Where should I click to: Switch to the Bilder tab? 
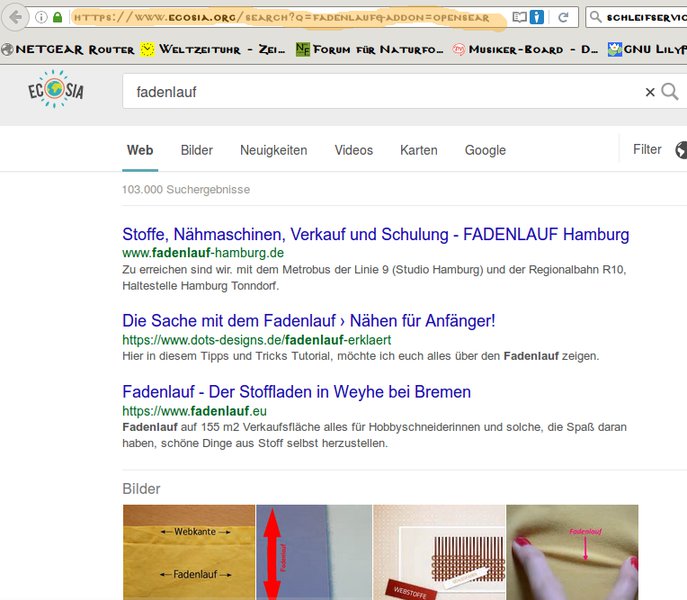point(197,150)
